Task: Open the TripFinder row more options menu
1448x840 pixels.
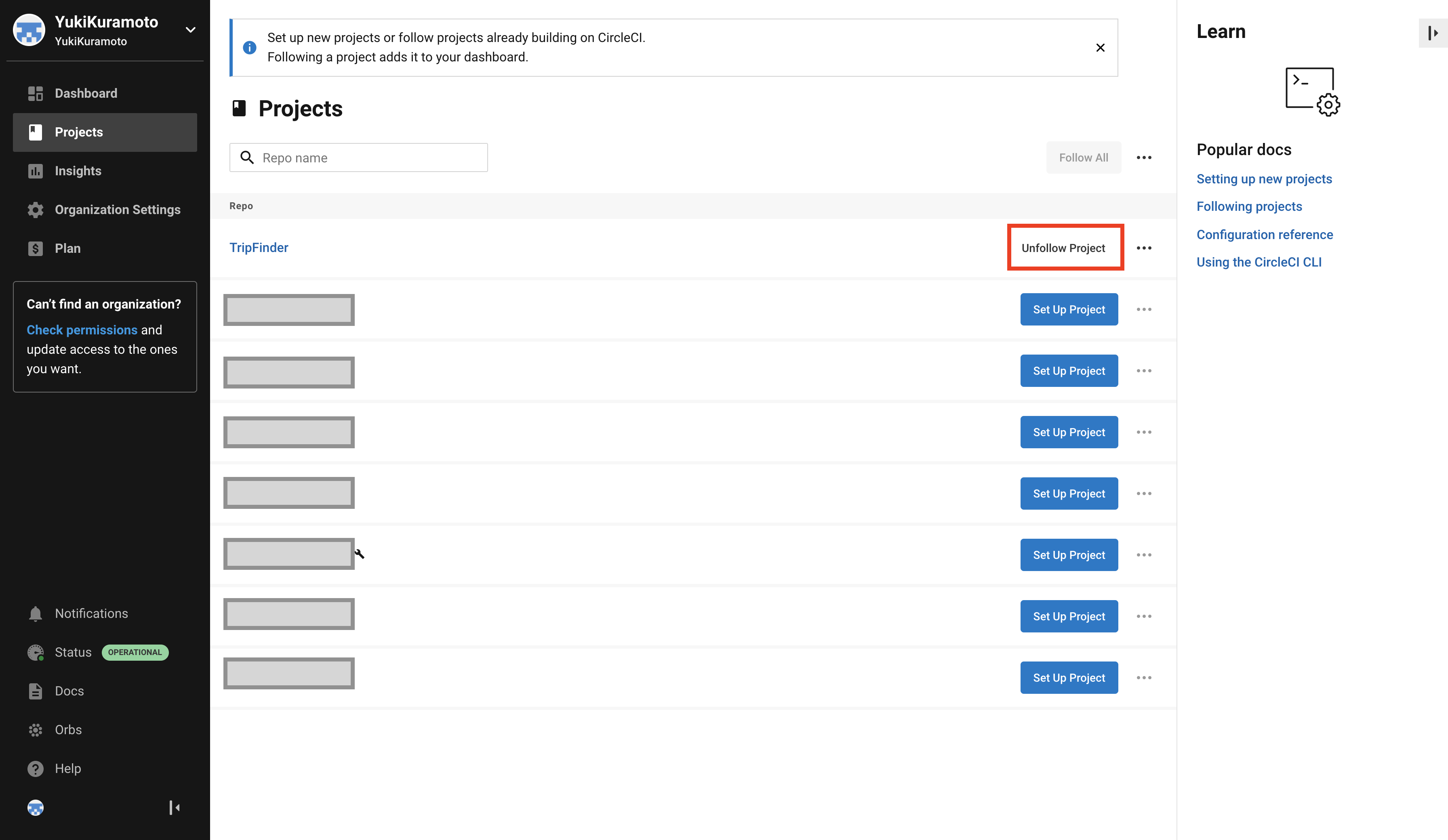Action: 1143,248
